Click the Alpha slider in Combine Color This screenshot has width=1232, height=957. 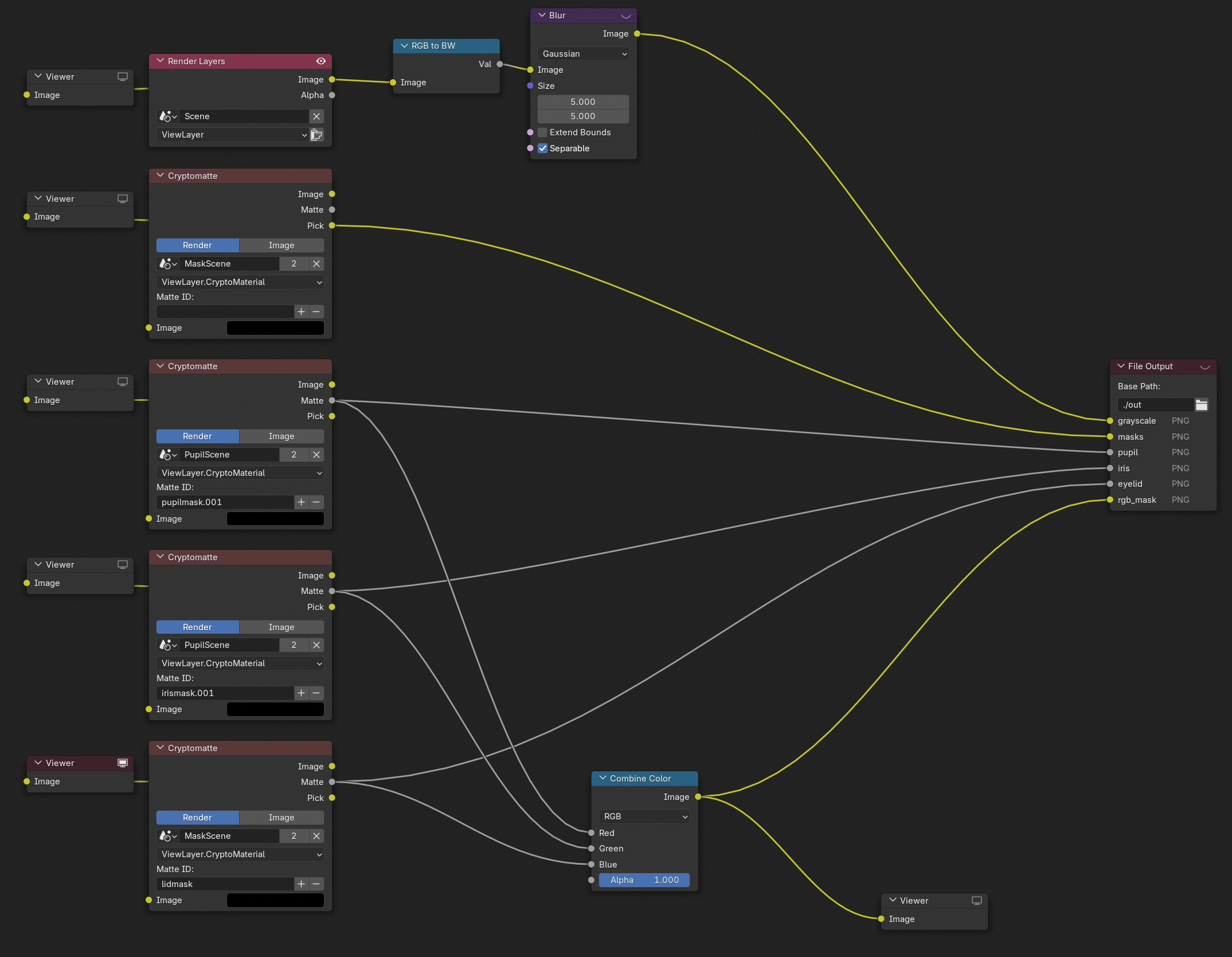tap(644, 880)
